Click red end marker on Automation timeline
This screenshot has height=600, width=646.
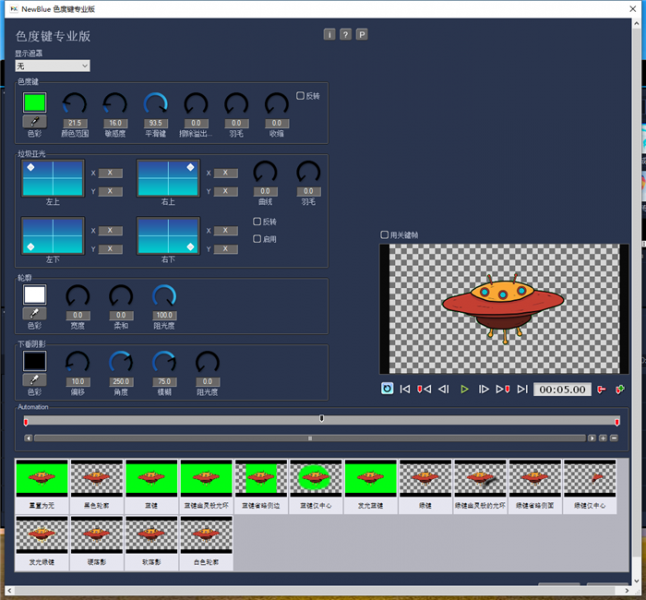click(x=617, y=422)
